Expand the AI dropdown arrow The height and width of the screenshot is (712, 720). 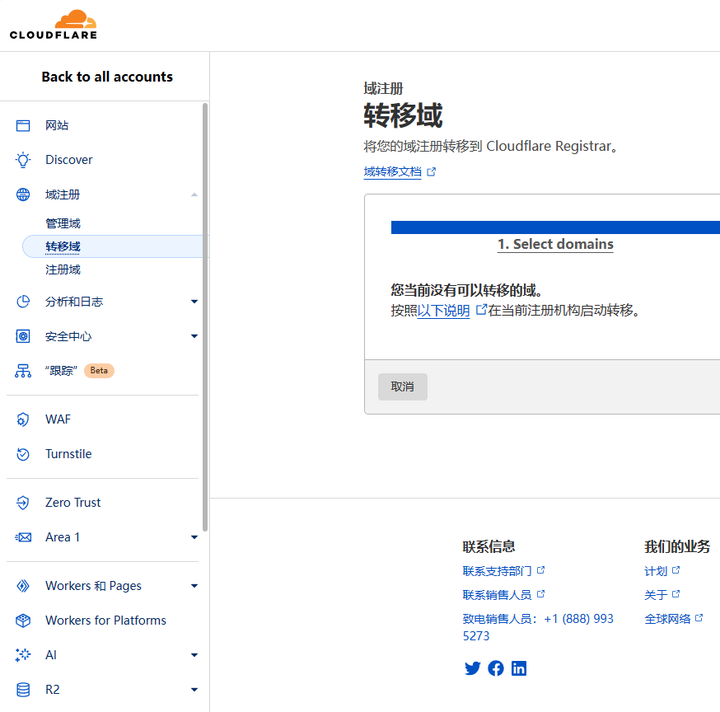pos(194,655)
